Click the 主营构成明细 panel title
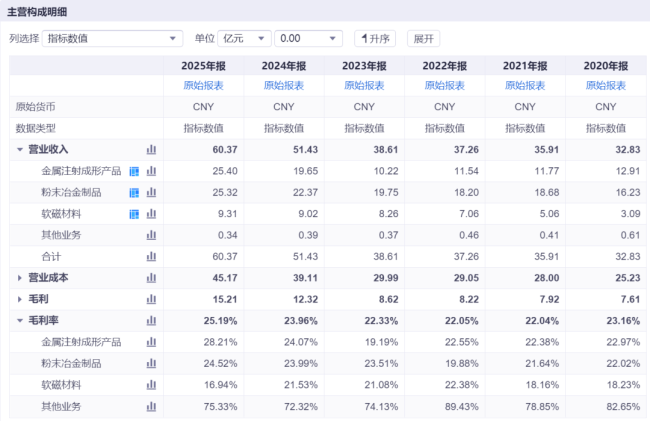Viewport: 650px width, 421px height. (x=37, y=12)
